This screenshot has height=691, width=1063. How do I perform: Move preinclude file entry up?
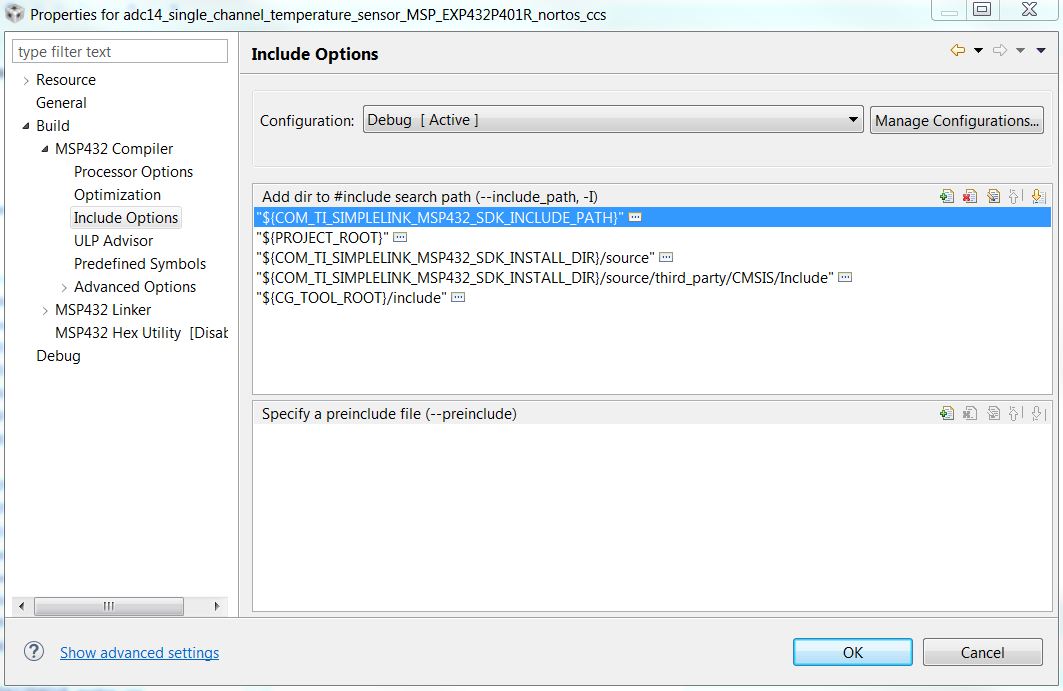pyautogui.click(x=1014, y=413)
